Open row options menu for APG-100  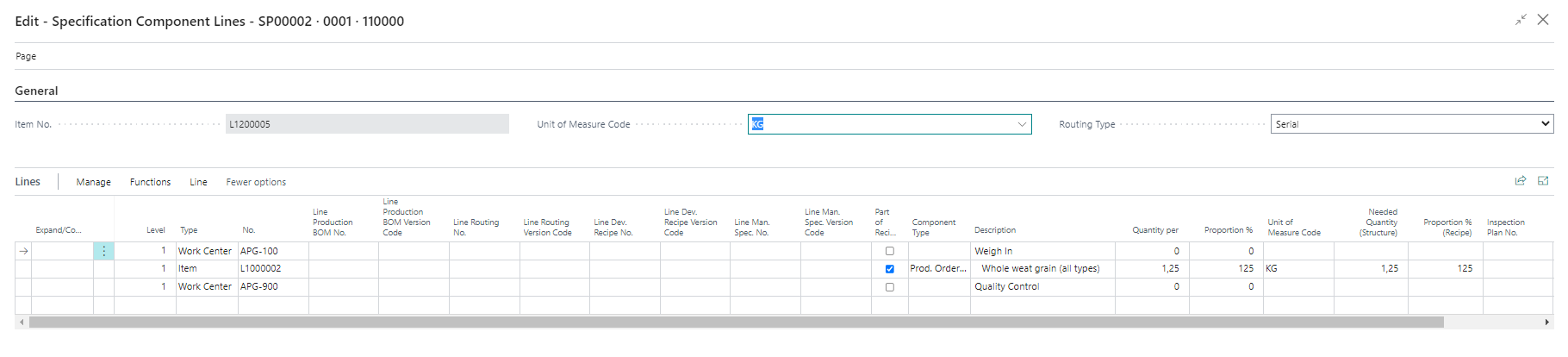[x=103, y=251]
